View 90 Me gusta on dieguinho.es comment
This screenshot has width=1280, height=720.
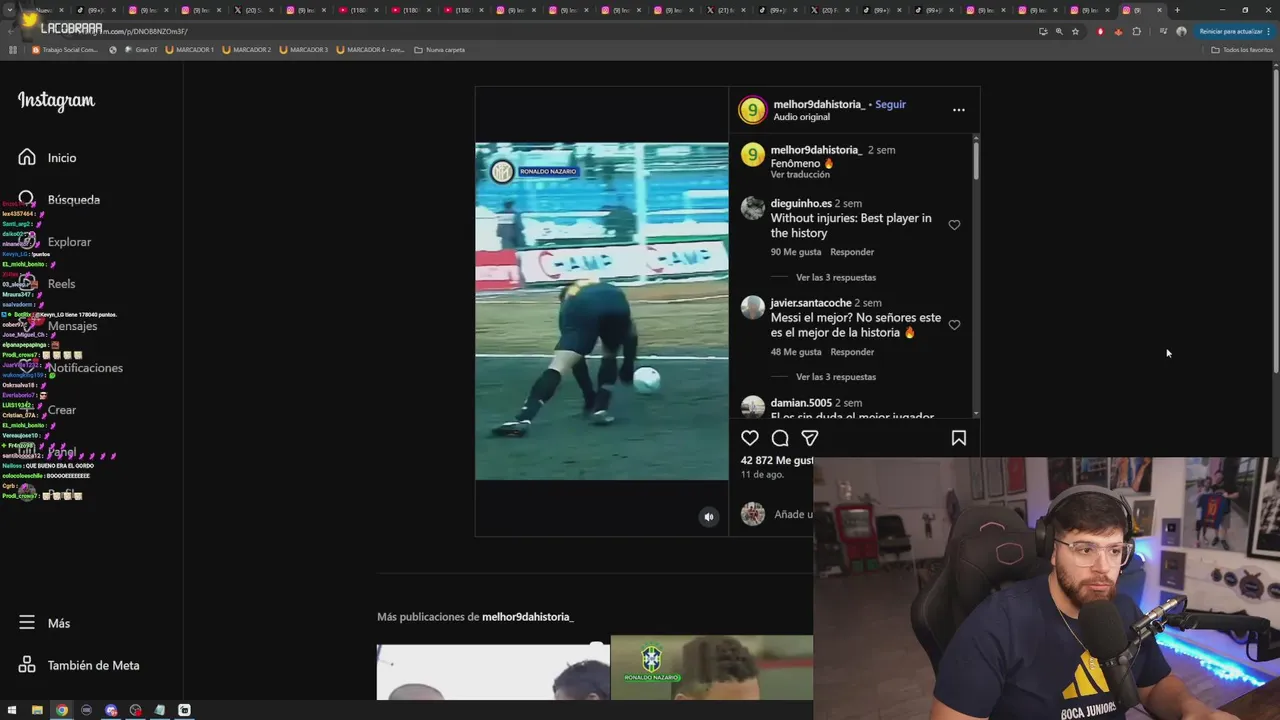(796, 252)
